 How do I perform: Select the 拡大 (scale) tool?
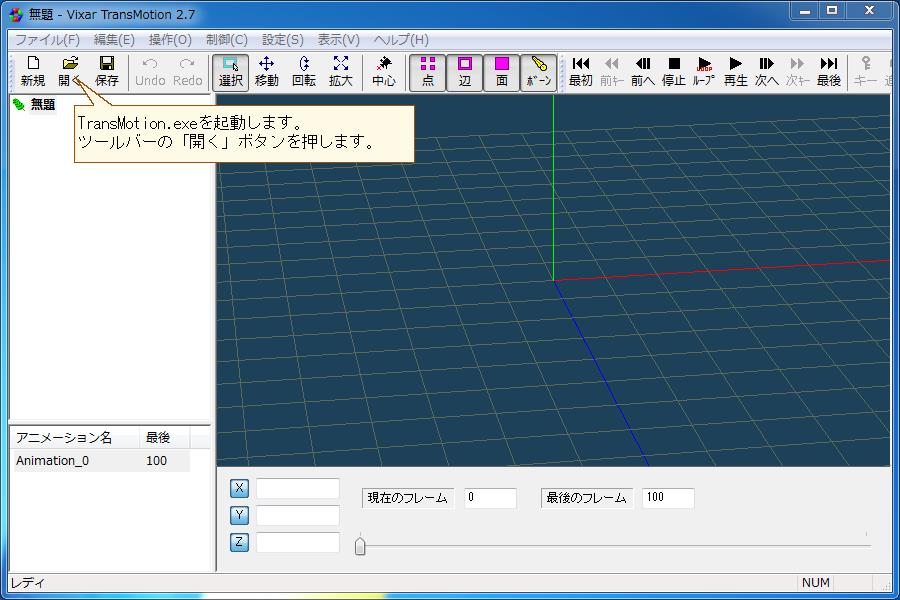tap(341, 71)
